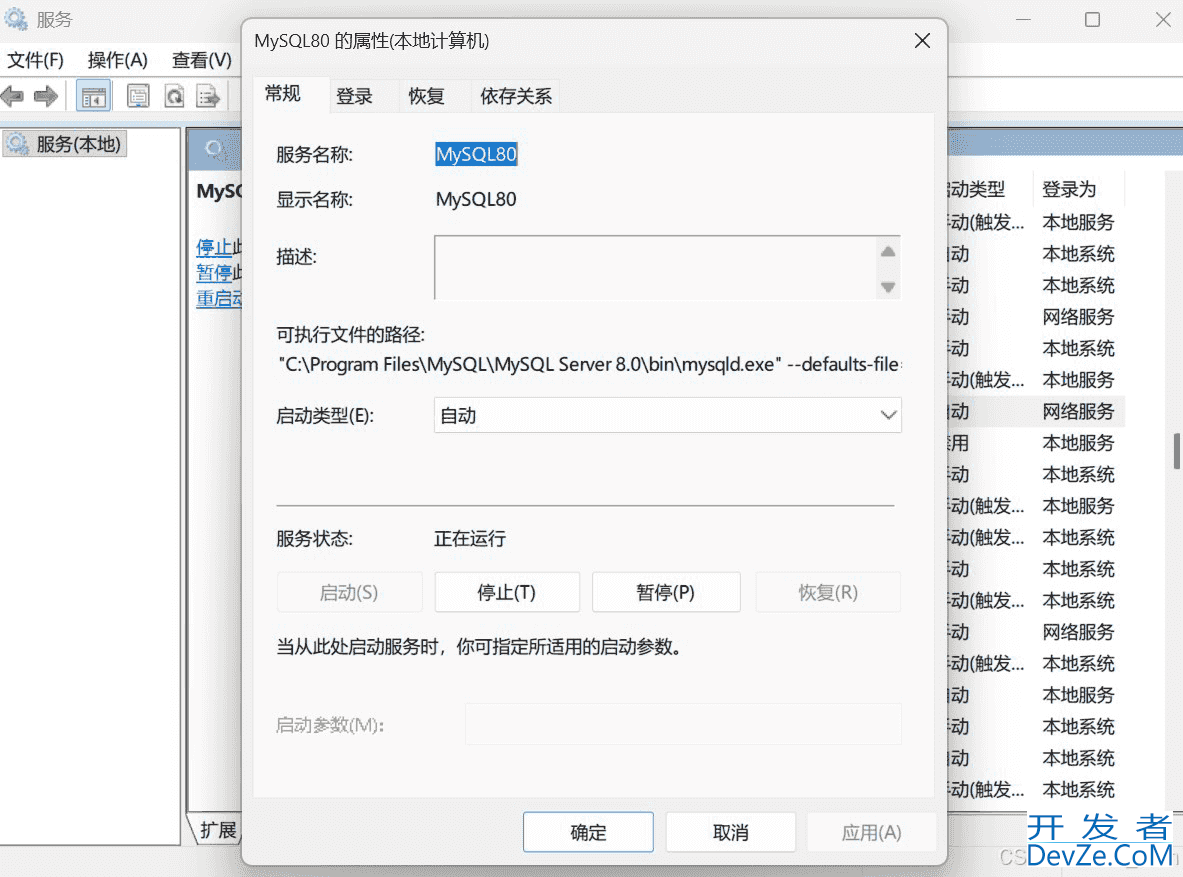Switch to the 登录 tab
This screenshot has height=877, width=1183.
click(x=354, y=96)
